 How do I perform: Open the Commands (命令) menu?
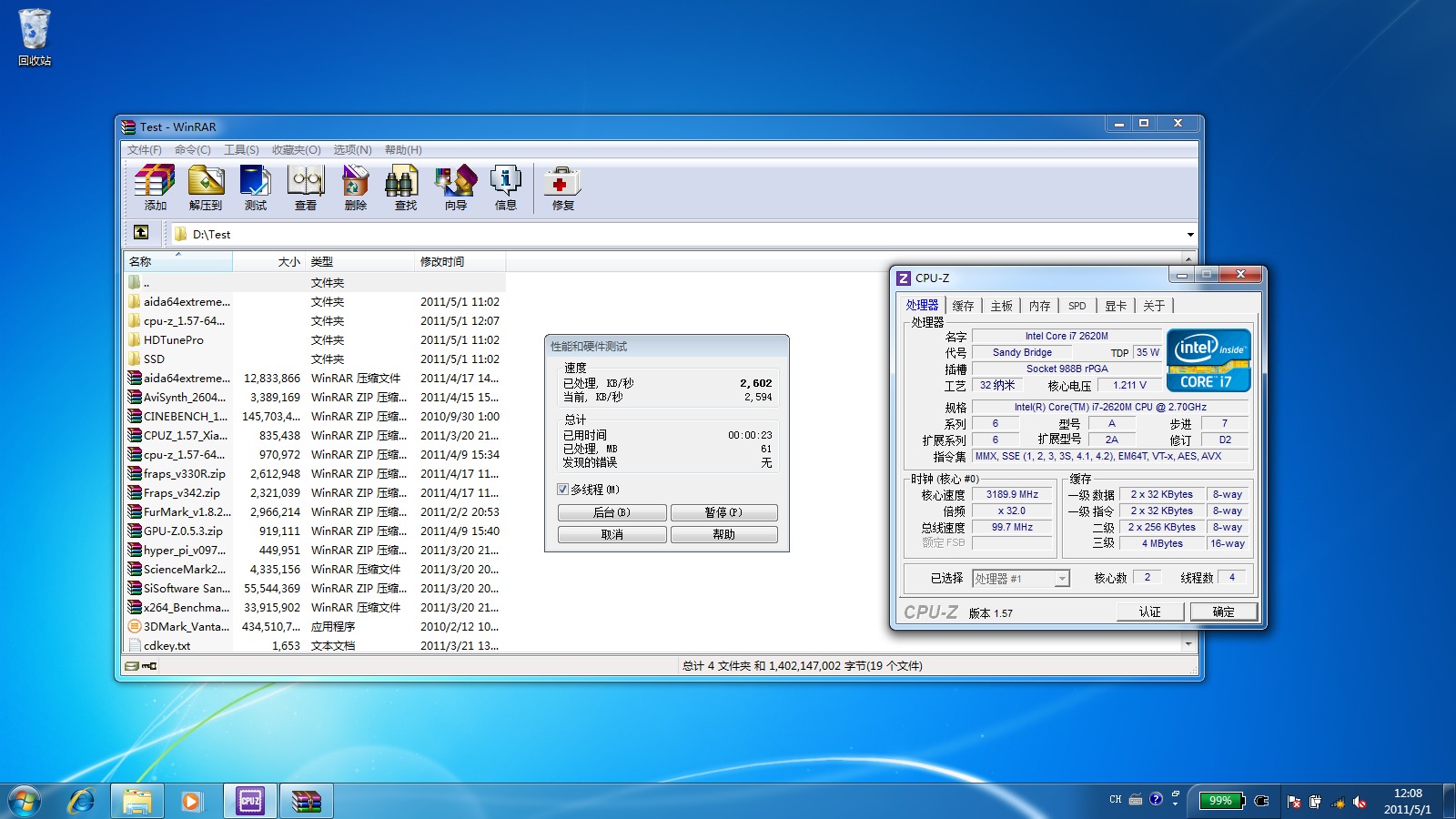pyautogui.click(x=193, y=150)
